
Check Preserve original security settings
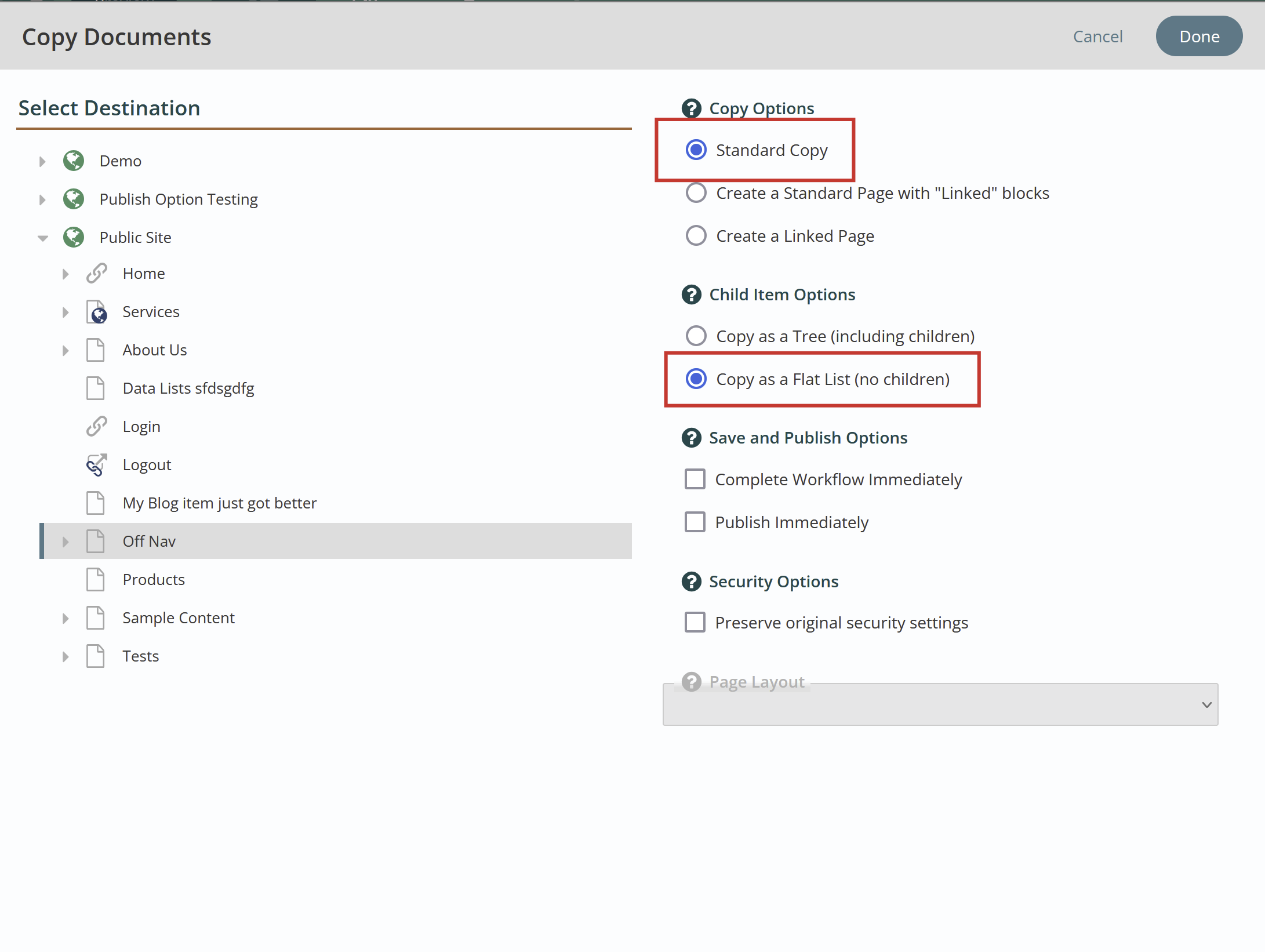(x=695, y=623)
